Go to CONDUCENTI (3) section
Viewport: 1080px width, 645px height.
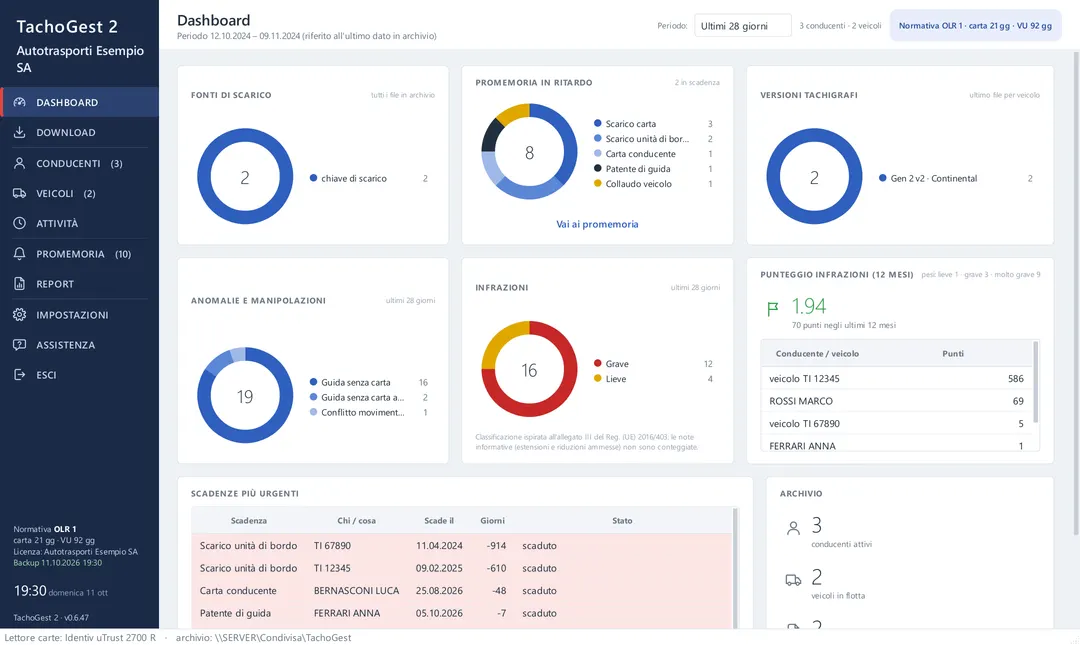click(x=80, y=163)
